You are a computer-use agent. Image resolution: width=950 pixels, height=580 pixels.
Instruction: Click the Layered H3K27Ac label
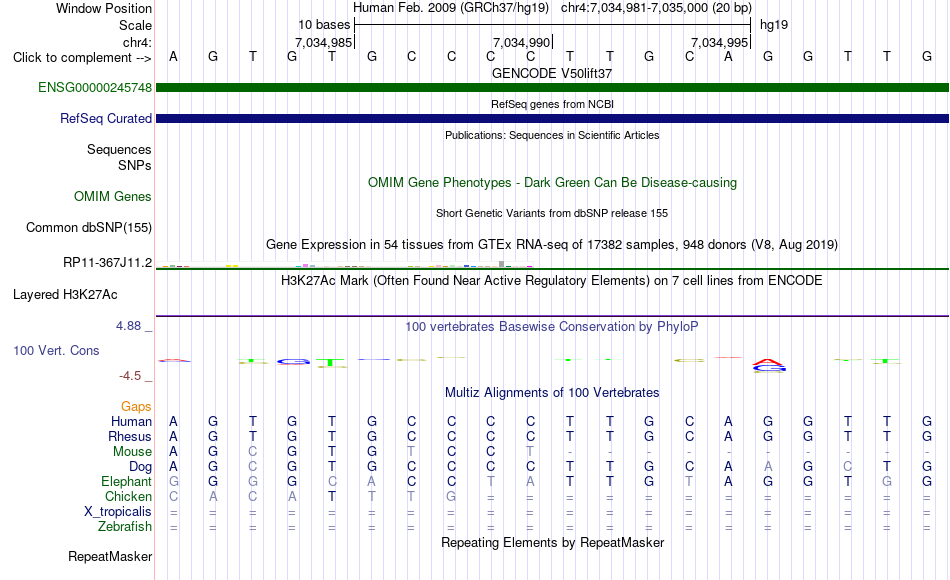pyautogui.click(x=65, y=295)
